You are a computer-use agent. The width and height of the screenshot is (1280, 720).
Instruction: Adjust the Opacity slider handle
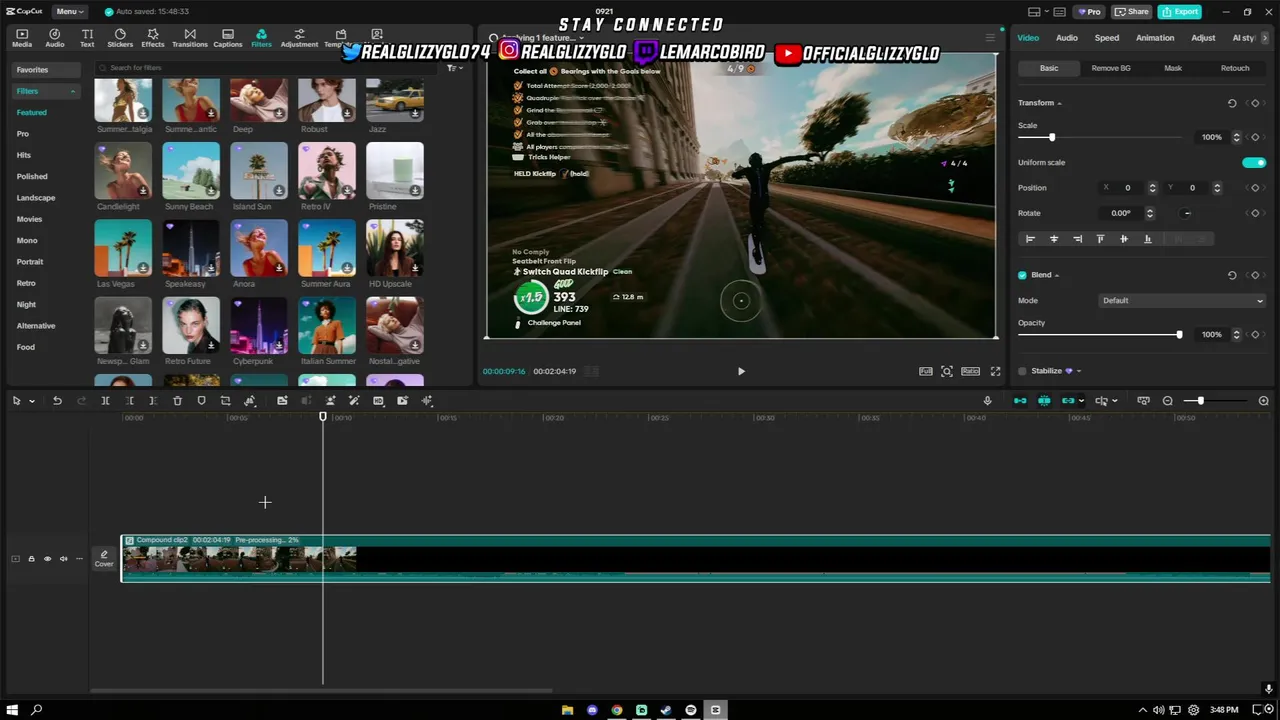(1179, 335)
